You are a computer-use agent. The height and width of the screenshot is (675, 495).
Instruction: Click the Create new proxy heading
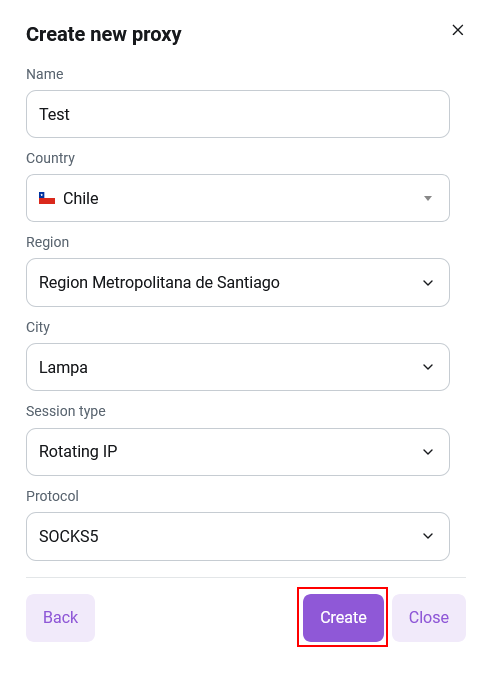tap(104, 34)
